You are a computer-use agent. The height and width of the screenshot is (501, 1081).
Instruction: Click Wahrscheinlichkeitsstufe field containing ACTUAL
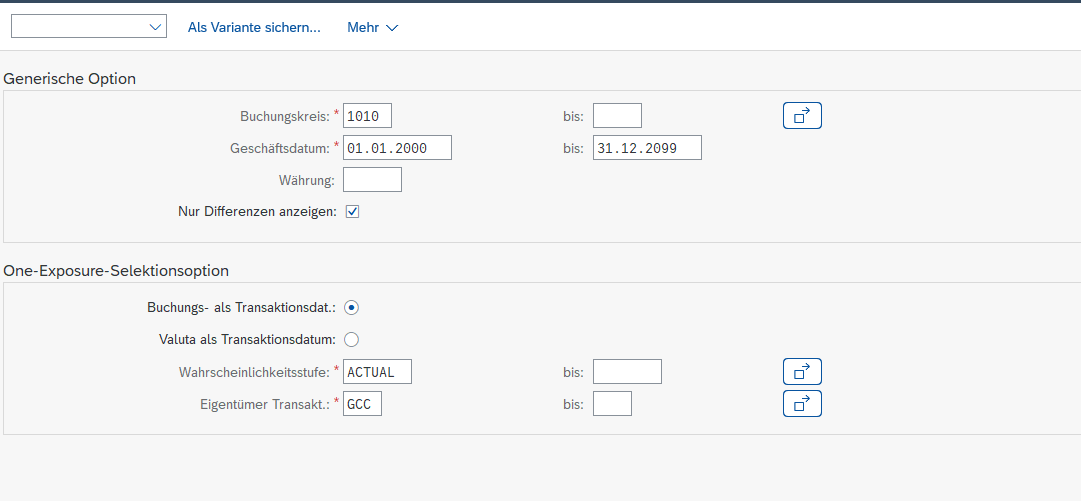point(377,372)
